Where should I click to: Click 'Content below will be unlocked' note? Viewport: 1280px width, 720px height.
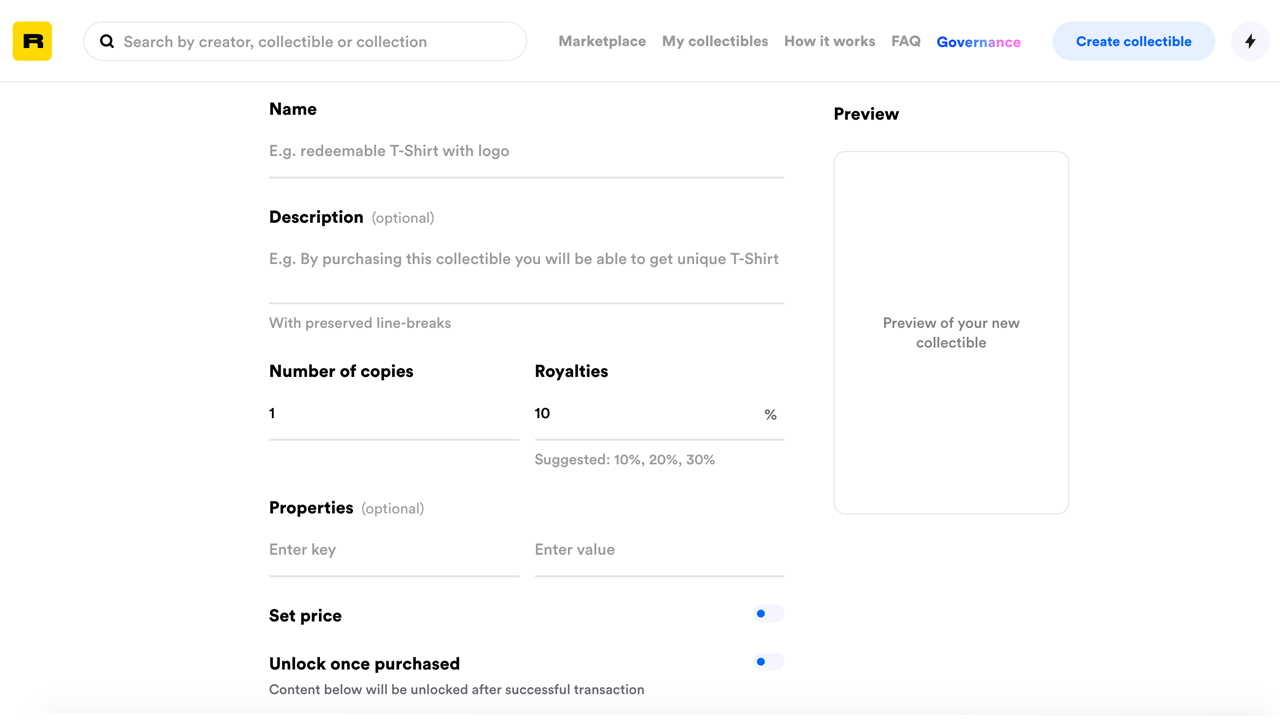pos(457,690)
